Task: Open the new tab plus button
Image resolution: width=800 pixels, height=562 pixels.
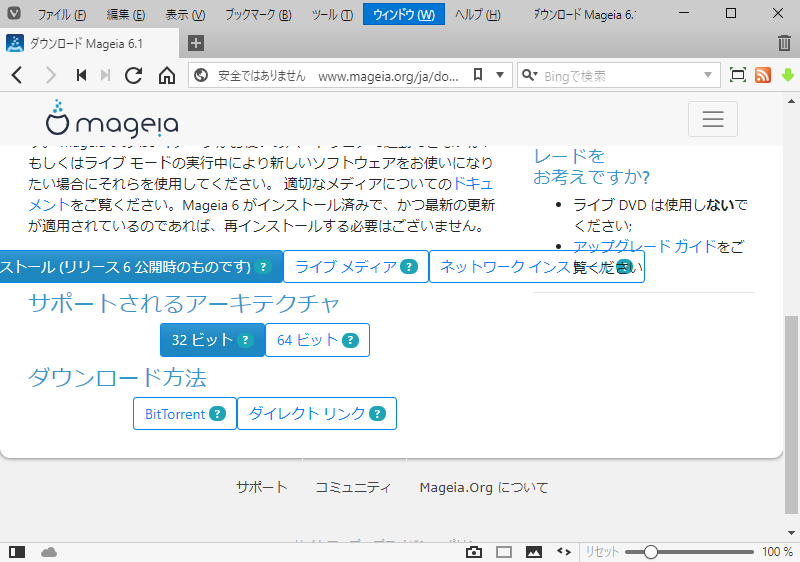Action: click(x=196, y=43)
